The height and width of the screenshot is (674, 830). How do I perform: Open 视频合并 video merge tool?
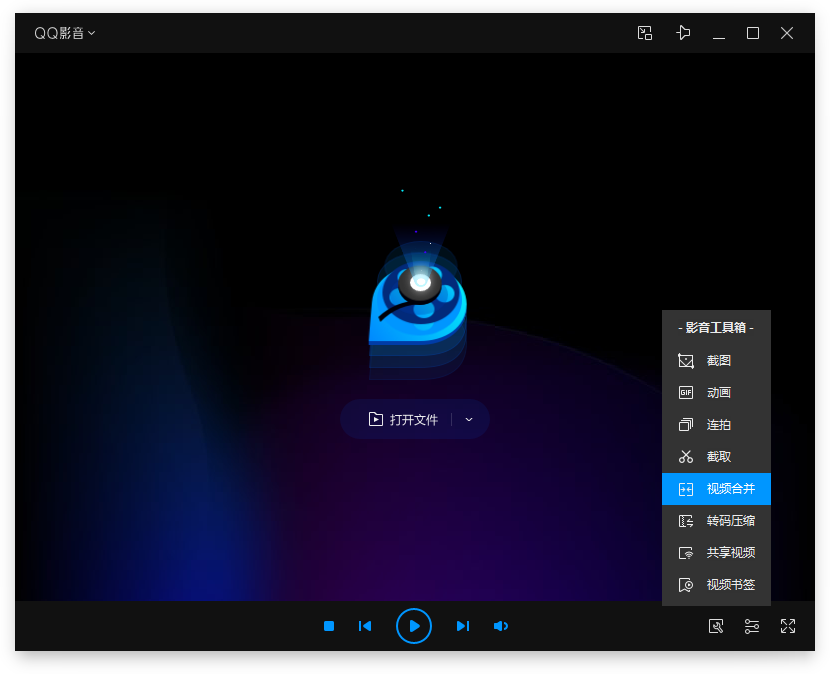[x=716, y=489]
